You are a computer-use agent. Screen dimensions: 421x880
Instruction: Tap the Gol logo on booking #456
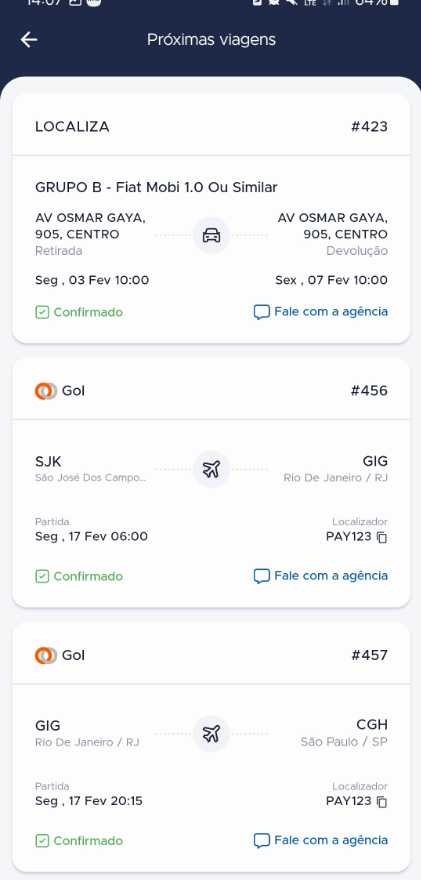(x=46, y=391)
